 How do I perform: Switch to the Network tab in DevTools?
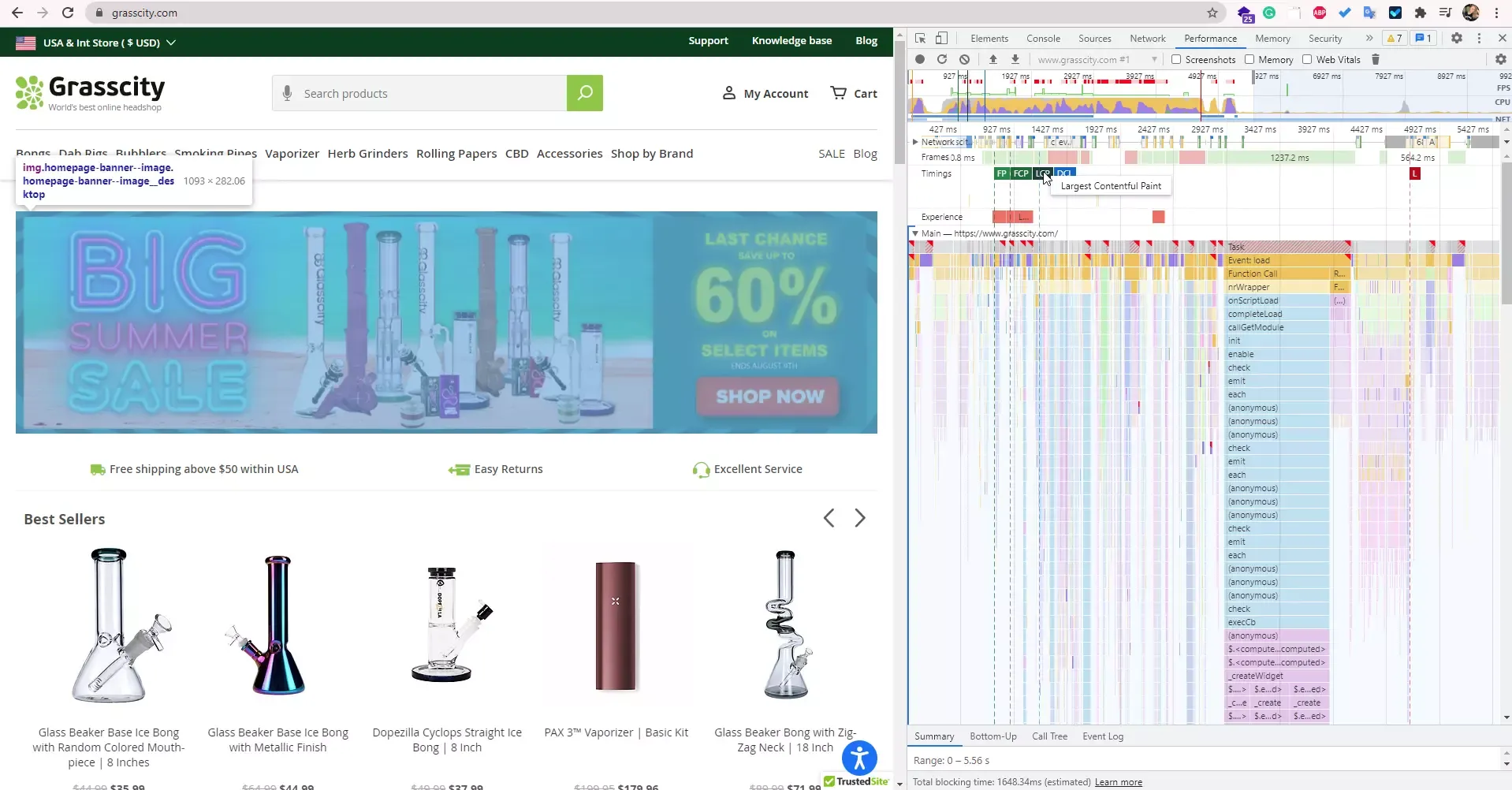pyautogui.click(x=1147, y=38)
